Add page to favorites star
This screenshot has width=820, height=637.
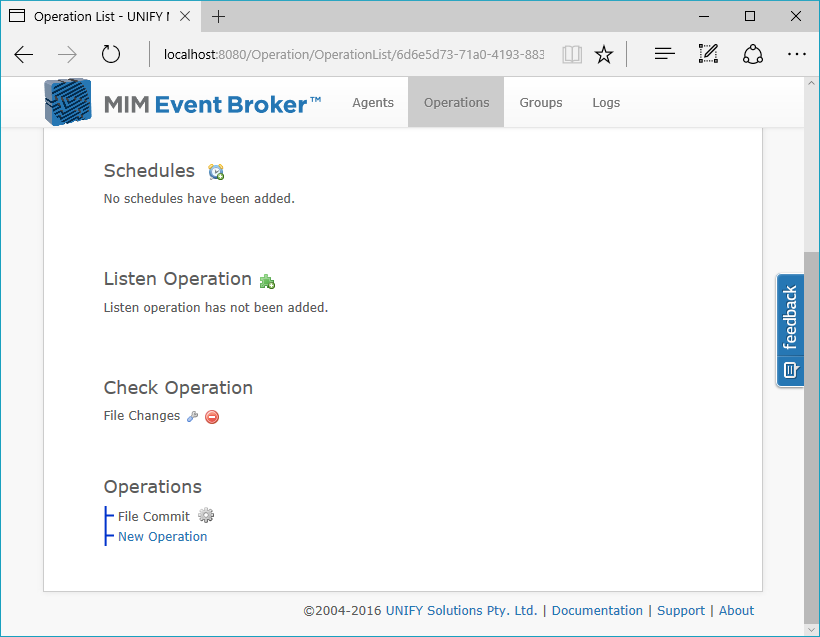click(604, 54)
